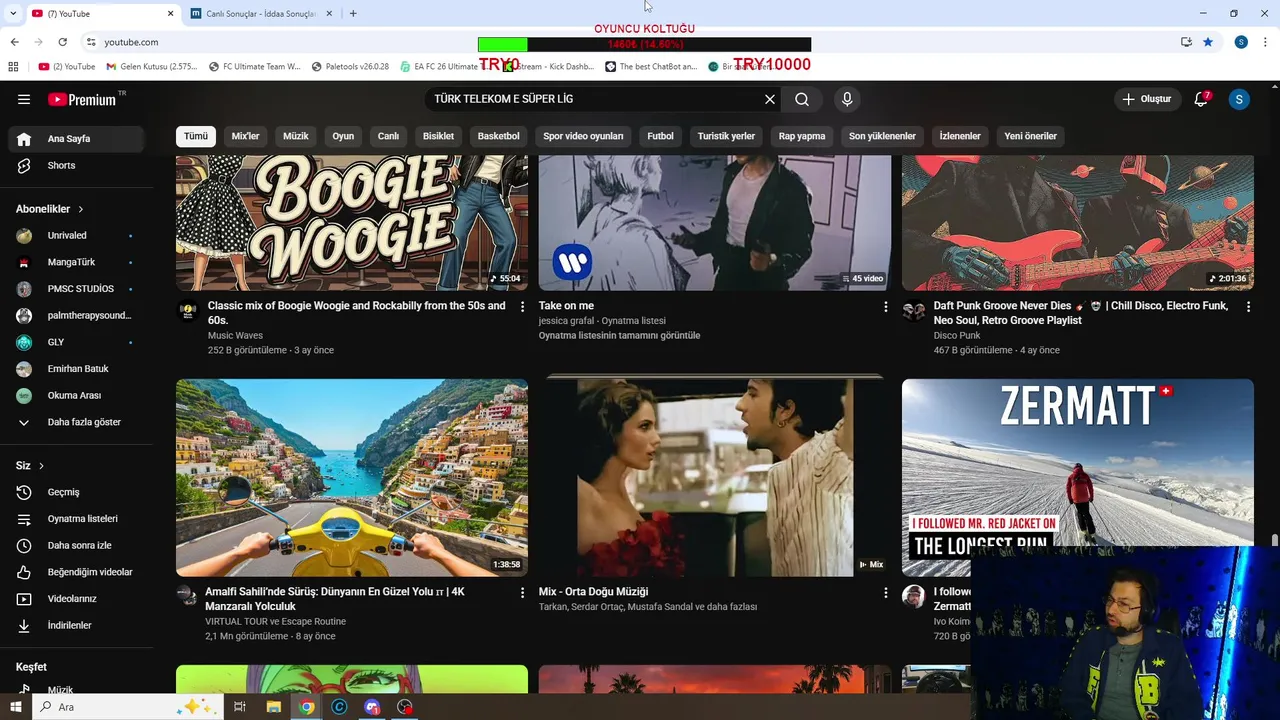This screenshot has height=720, width=1280.
Task: Expand the Siz section chevron
Action: tap(41, 466)
